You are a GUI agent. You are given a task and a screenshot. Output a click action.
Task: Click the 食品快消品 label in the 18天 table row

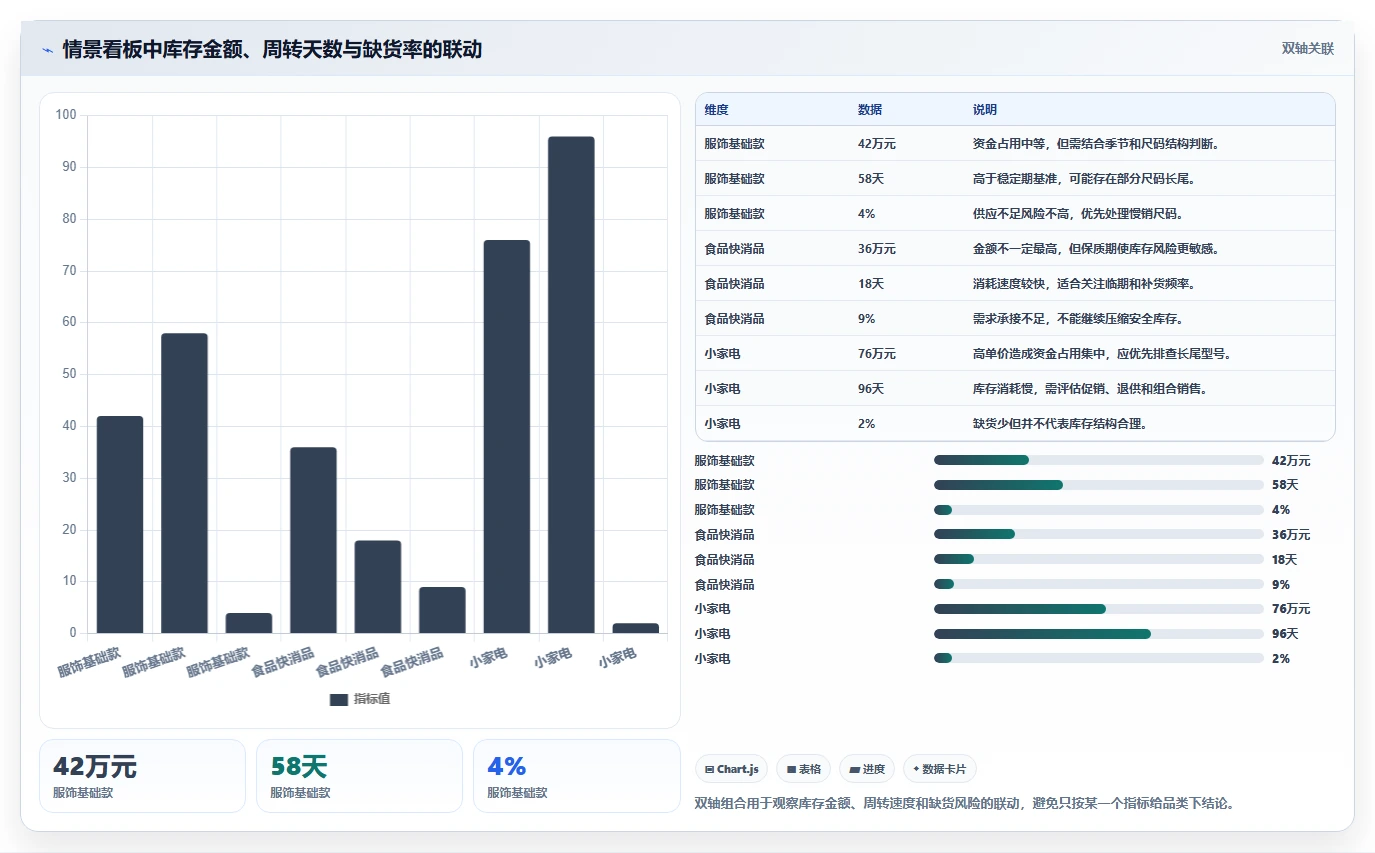tap(734, 284)
